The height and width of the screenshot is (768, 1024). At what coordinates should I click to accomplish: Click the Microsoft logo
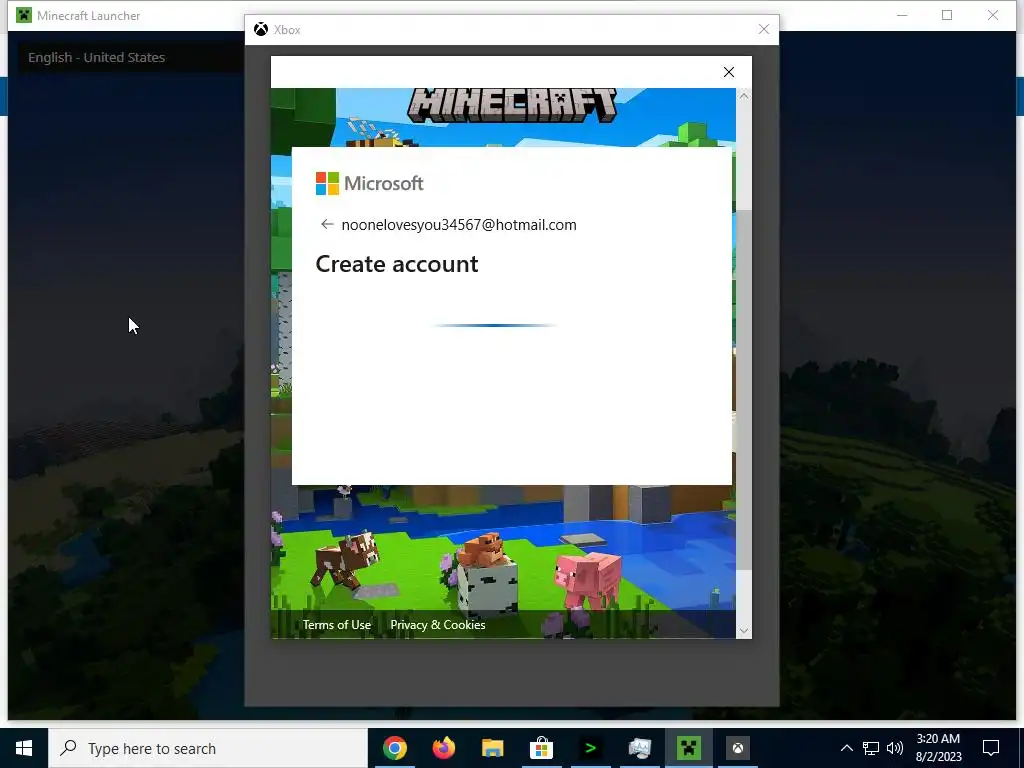(370, 184)
